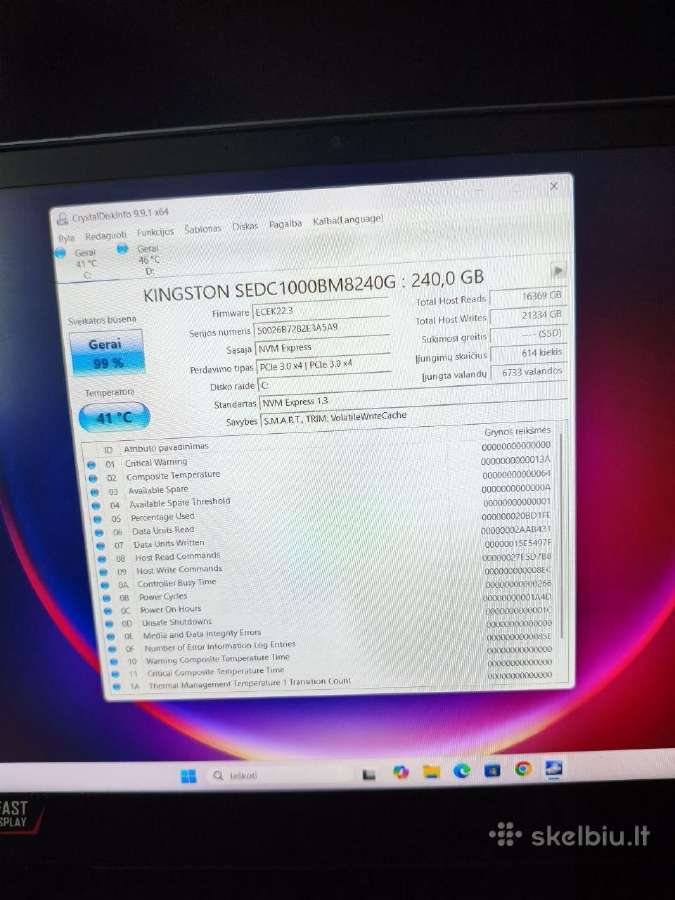Open Copilot from the taskbar
This screenshot has height=900, width=675.
click(401, 773)
